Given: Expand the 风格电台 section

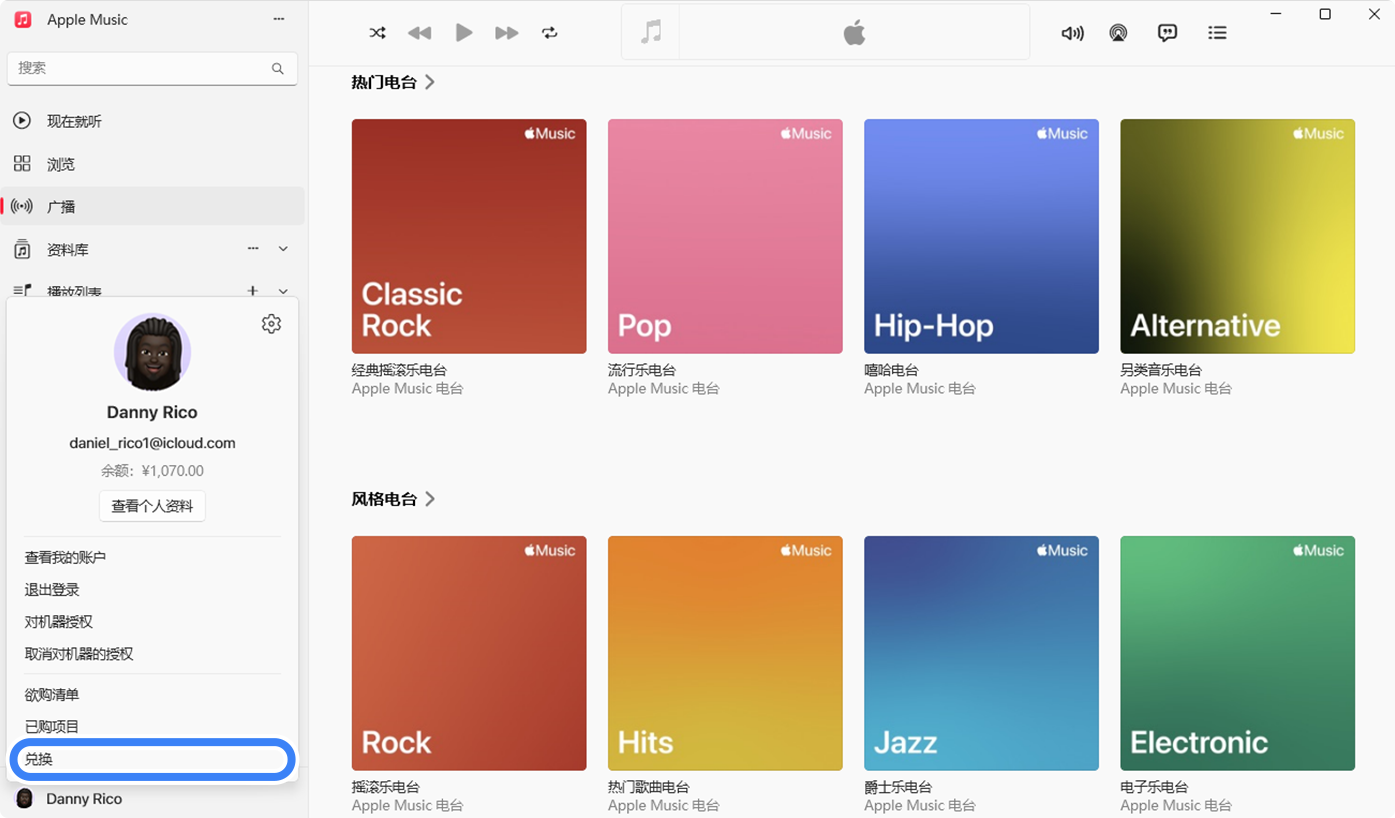Looking at the screenshot, I should tap(393, 499).
